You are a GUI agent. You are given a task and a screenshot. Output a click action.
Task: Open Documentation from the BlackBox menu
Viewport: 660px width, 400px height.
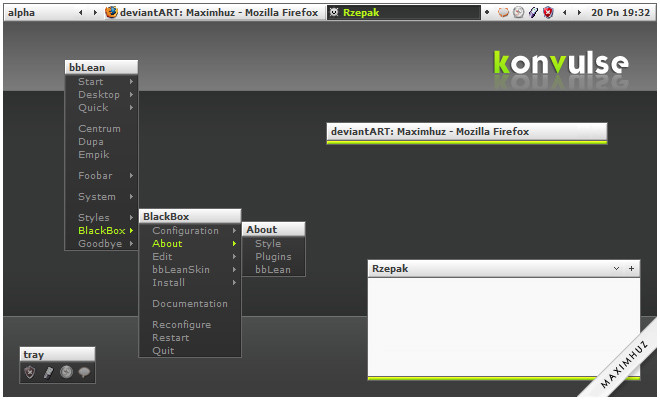click(x=190, y=304)
